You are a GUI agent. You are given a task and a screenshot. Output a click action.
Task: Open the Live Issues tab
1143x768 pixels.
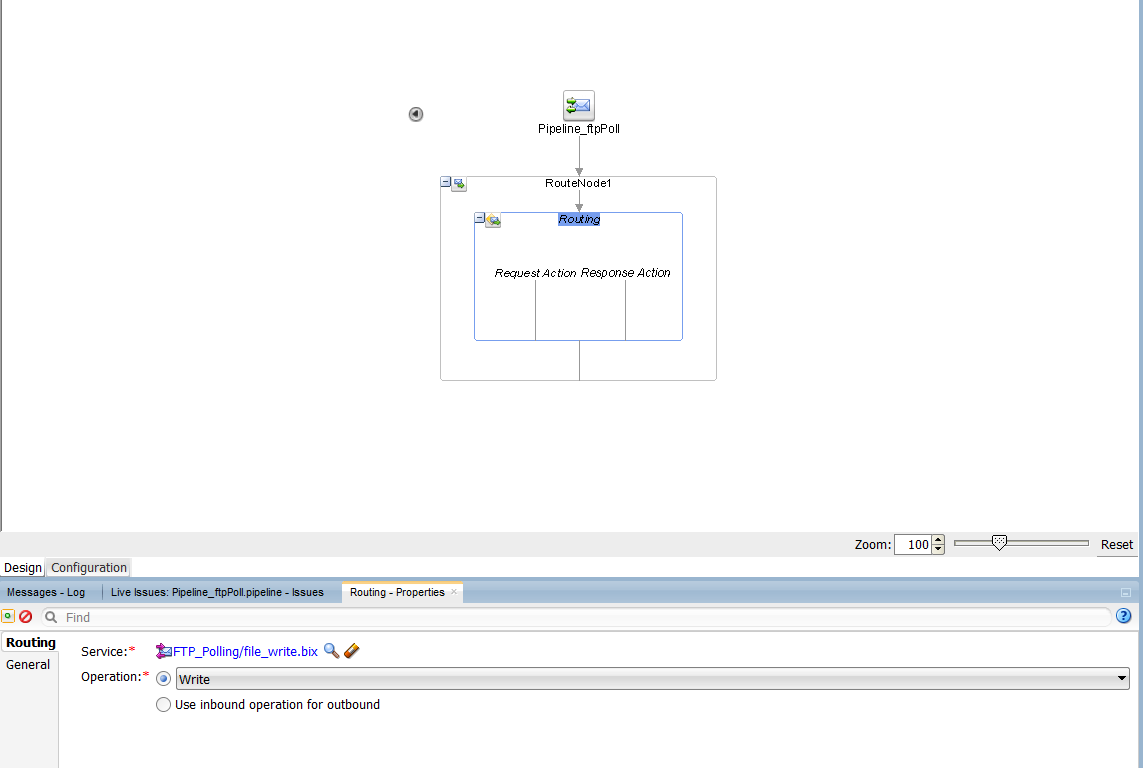[x=217, y=592]
